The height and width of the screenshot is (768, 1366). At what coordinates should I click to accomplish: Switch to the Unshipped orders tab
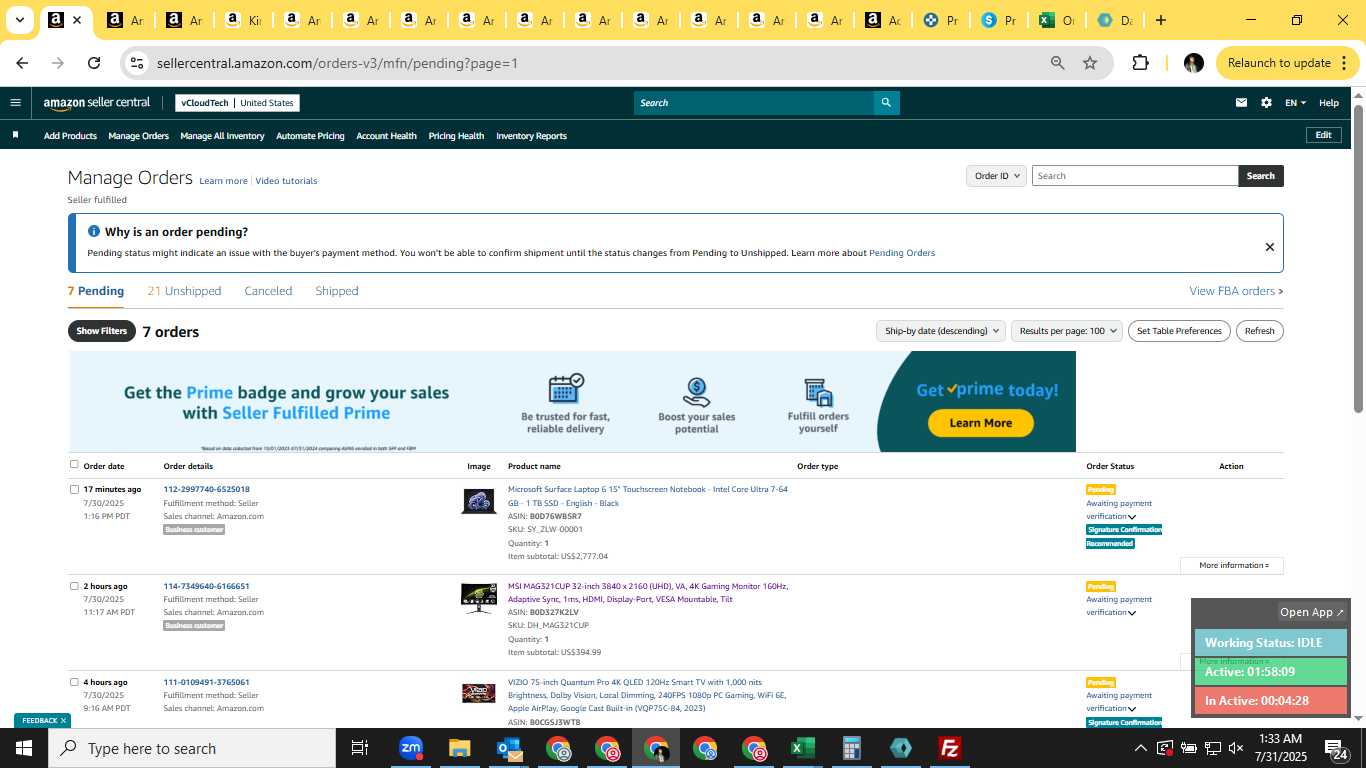tap(184, 291)
